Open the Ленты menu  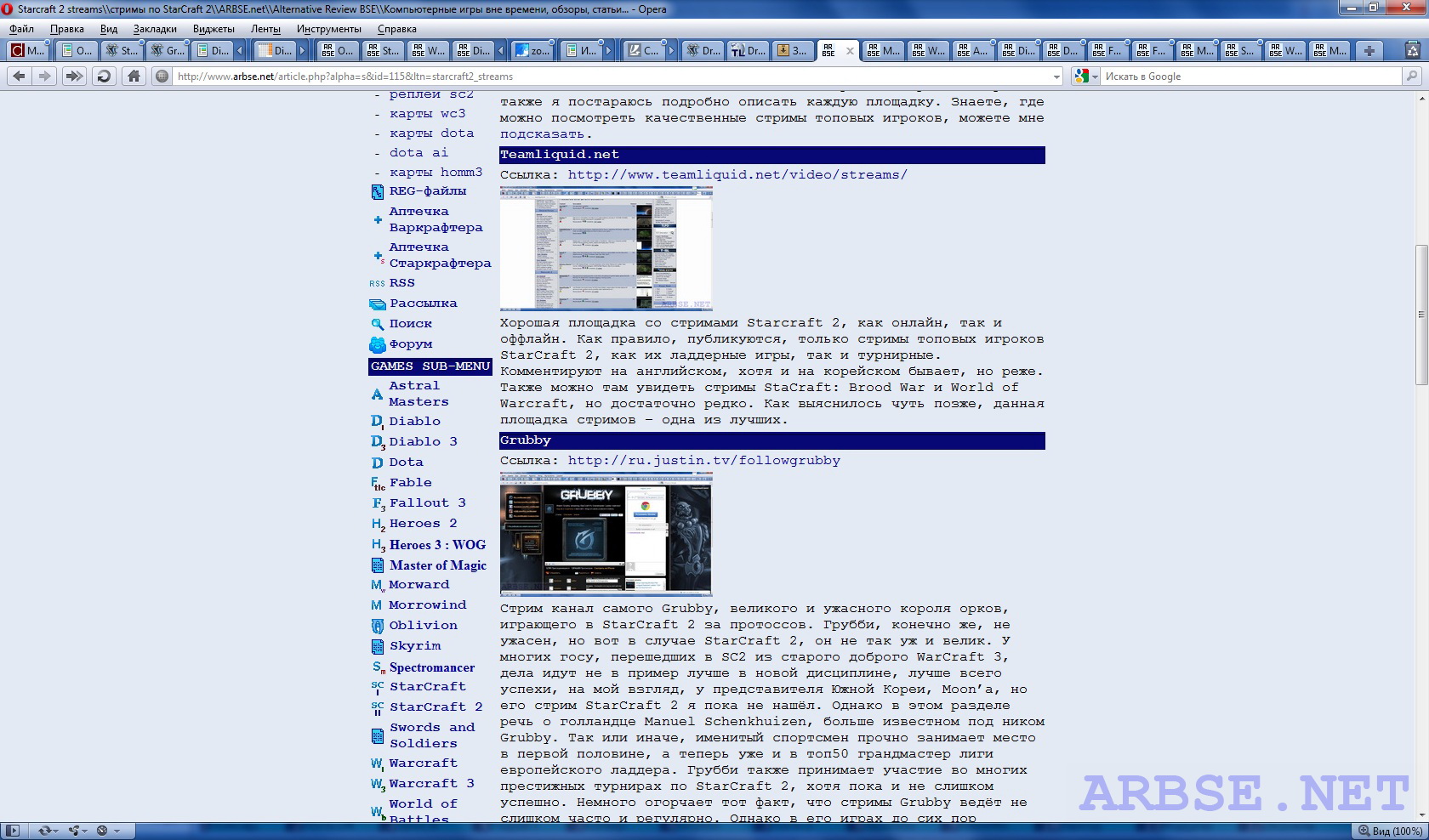pos(265,29)
